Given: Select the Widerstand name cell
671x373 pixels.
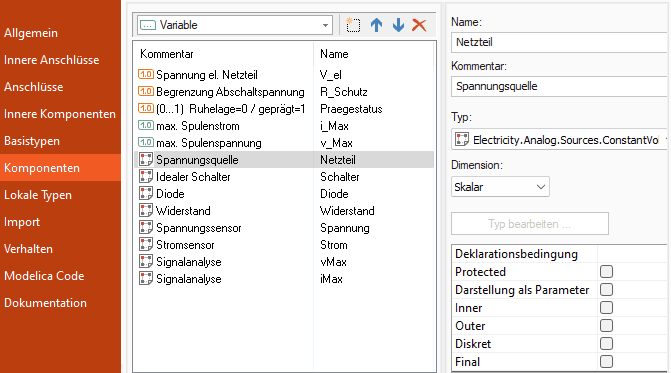Looking at the screenshot, I should pos(347,211).
